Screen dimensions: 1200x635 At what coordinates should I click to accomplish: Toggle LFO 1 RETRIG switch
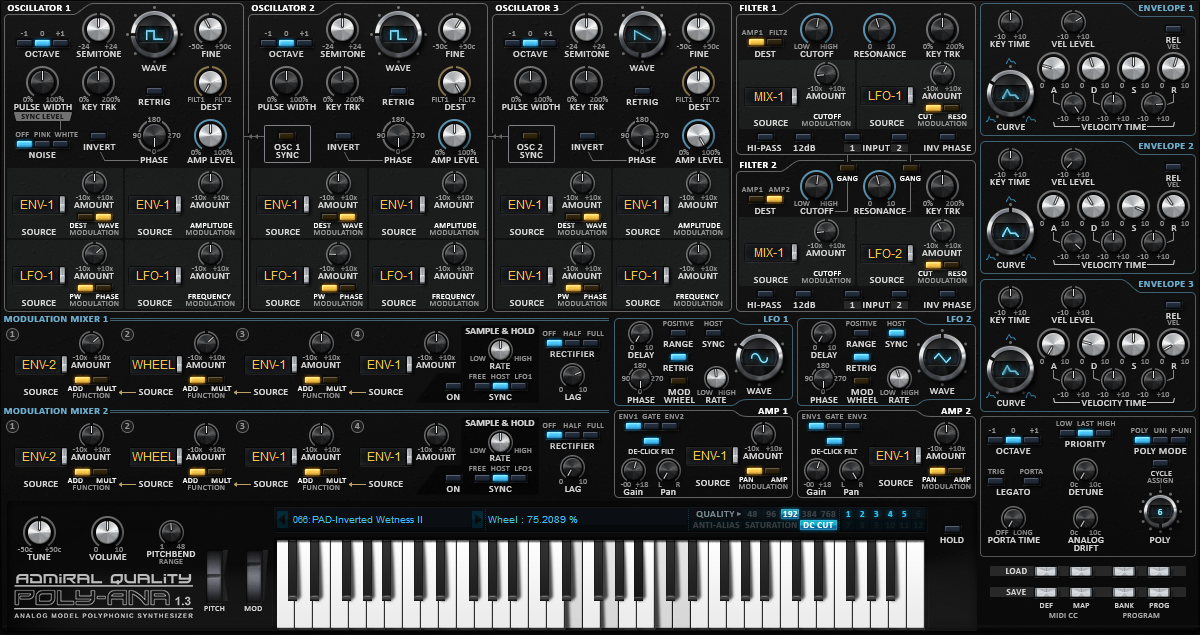pos(676,356)
